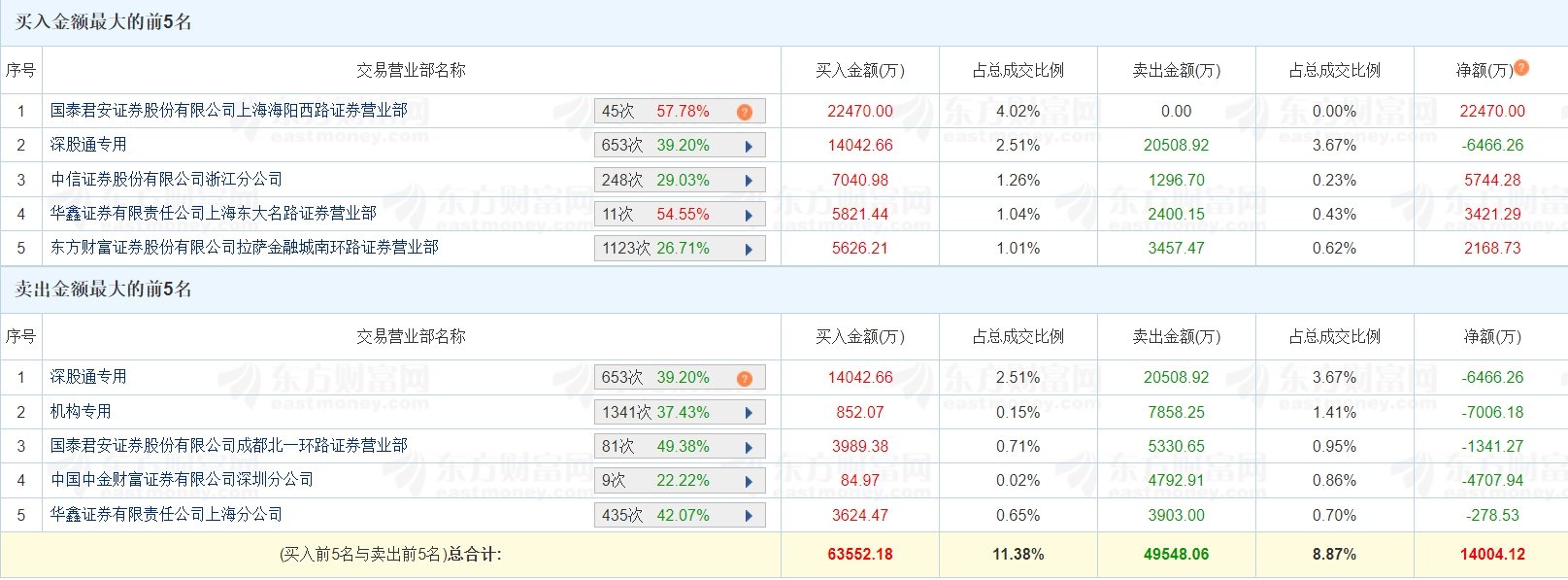Click total net amount 14004.12 in summary row

click(1493, 555)
